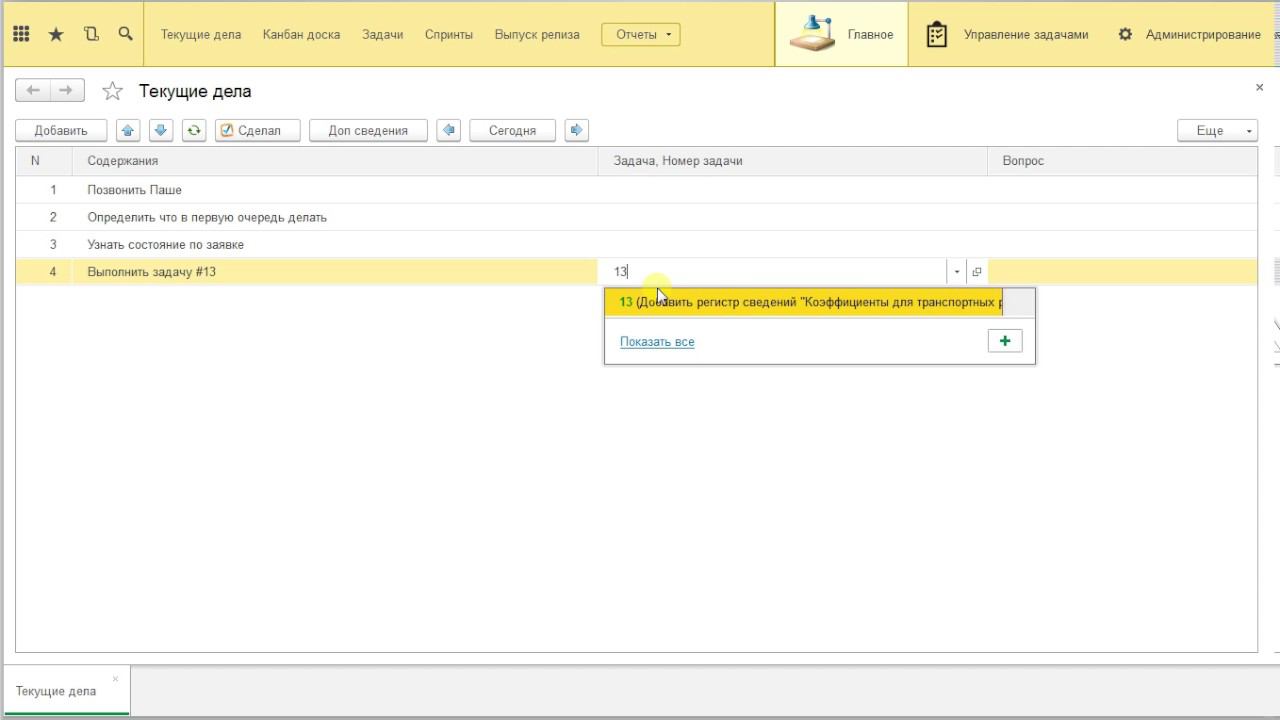Screen dimensions: 1280x720
Task: Click the search magnifier icon
Action: coord(125,34)
